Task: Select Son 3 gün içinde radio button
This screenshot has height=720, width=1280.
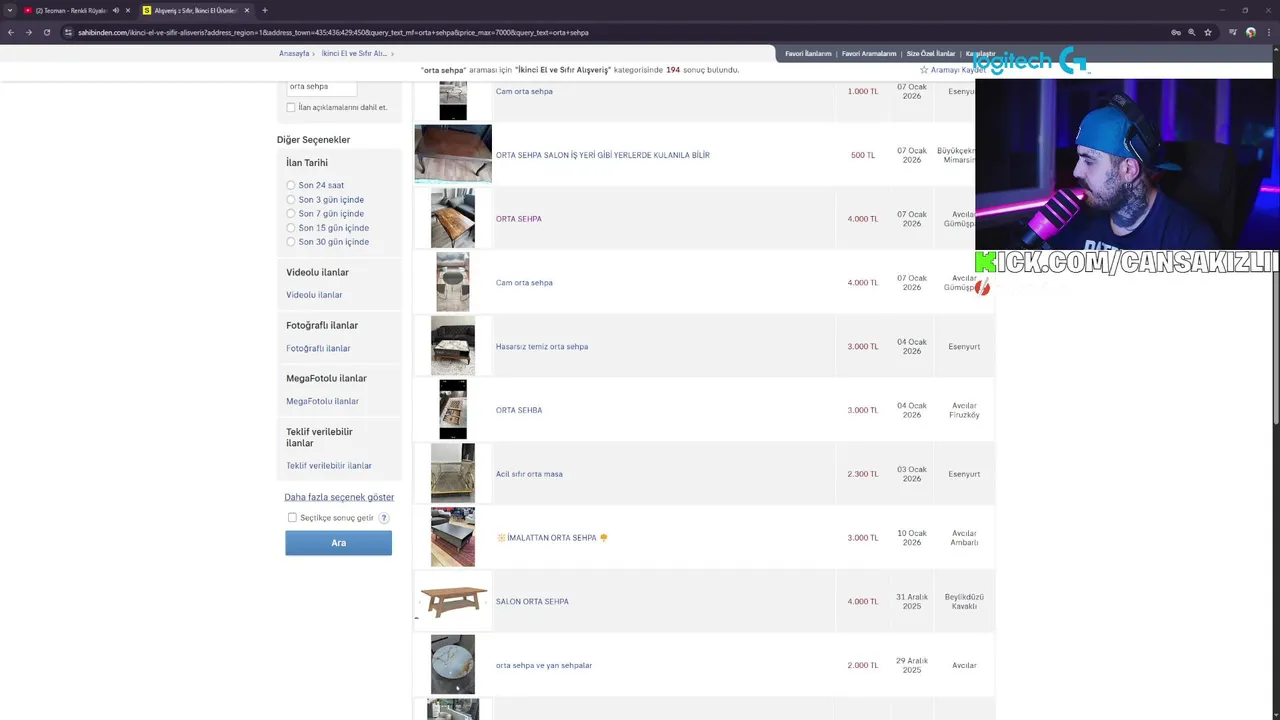Action: pos(291,199)
